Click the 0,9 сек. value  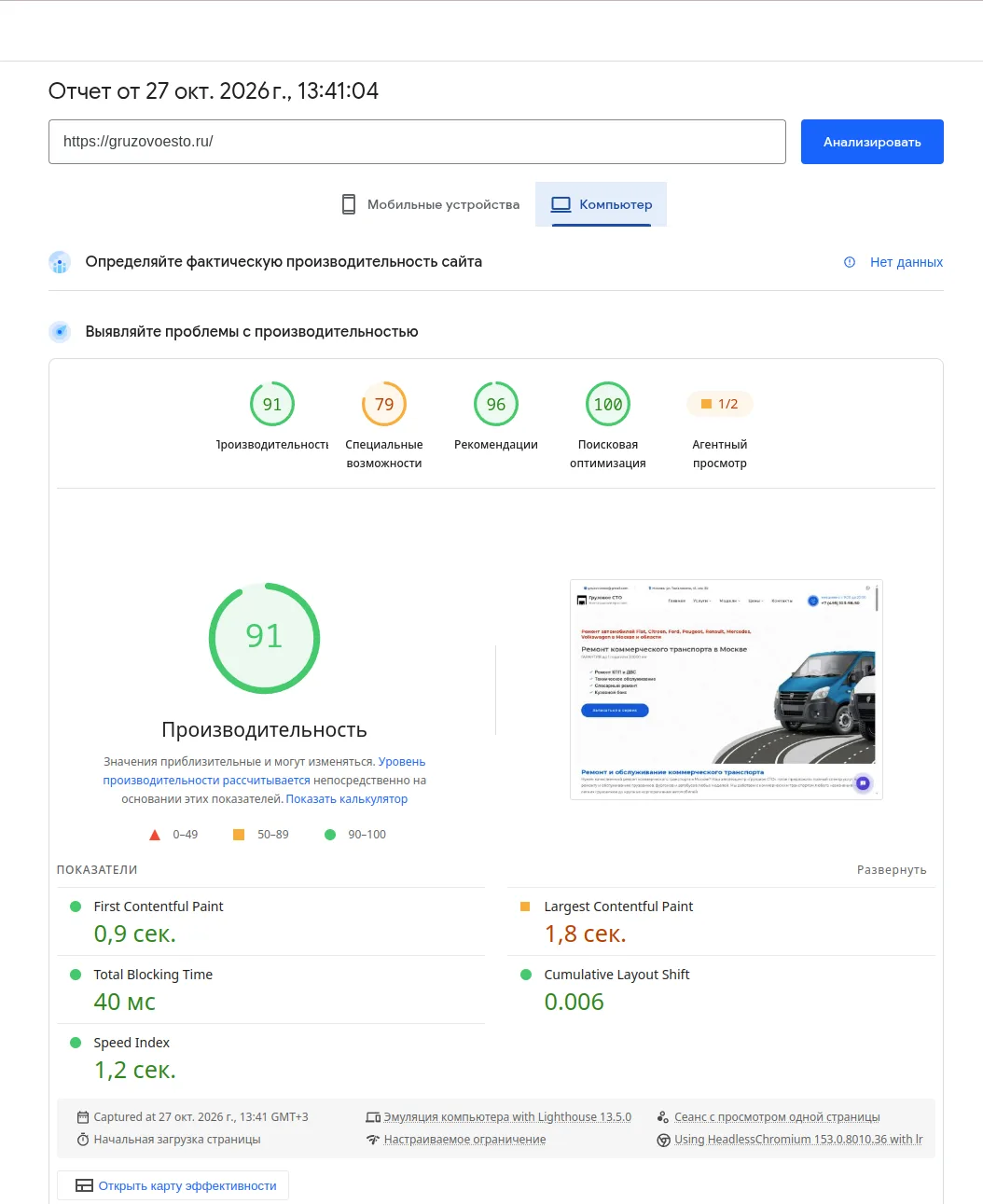pyautogui.click(x=135, y=934)
